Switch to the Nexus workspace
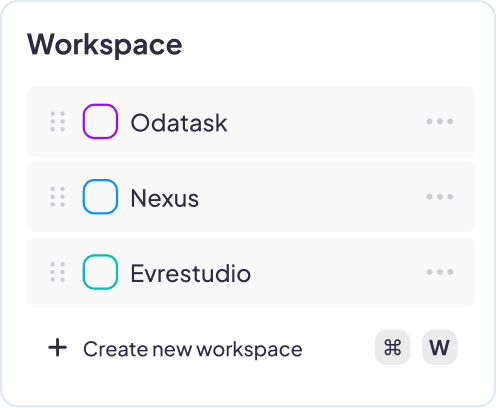Screen dimensions: 496x408 251,197
